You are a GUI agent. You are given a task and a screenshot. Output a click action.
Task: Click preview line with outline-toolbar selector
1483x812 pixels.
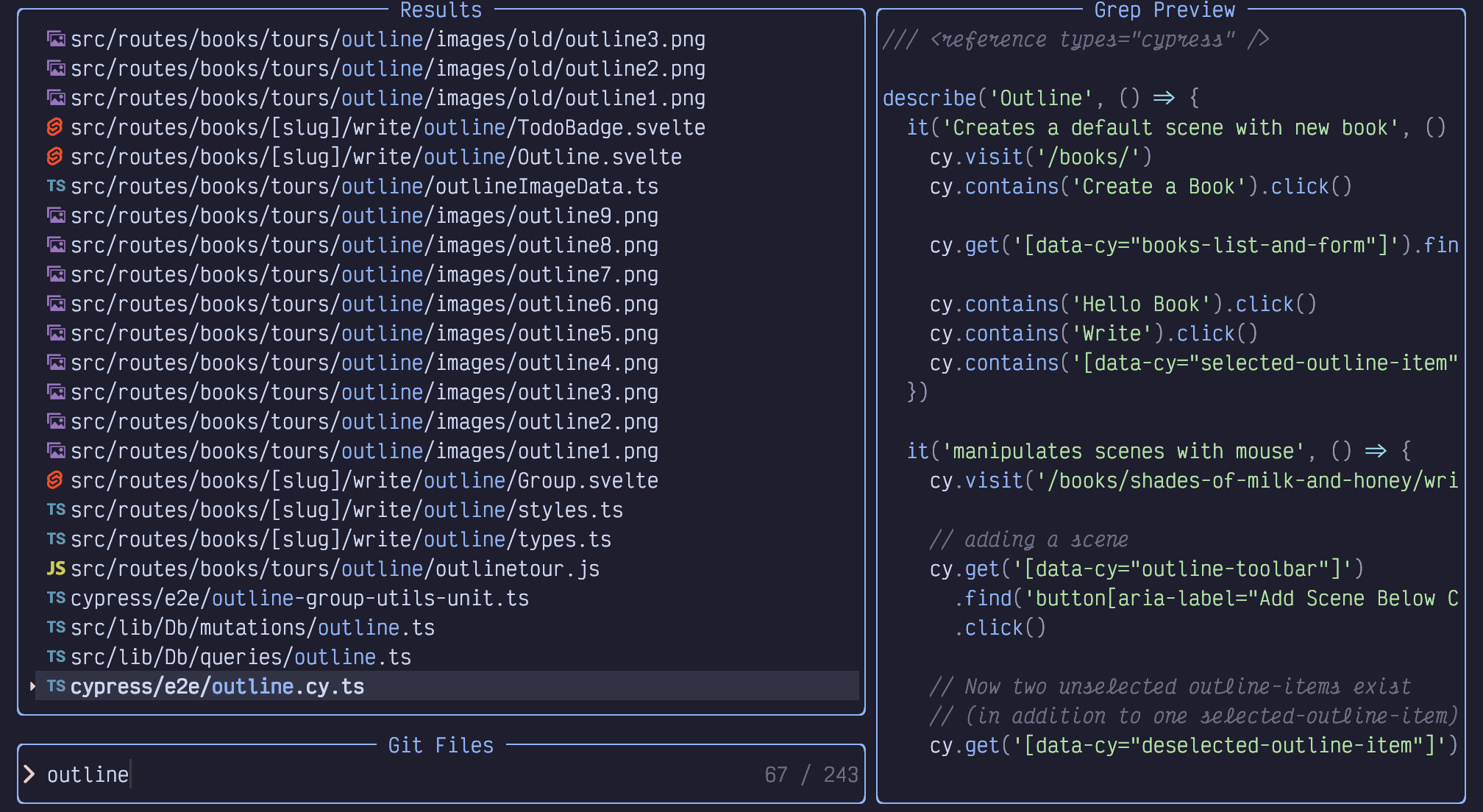[1147, 569]
